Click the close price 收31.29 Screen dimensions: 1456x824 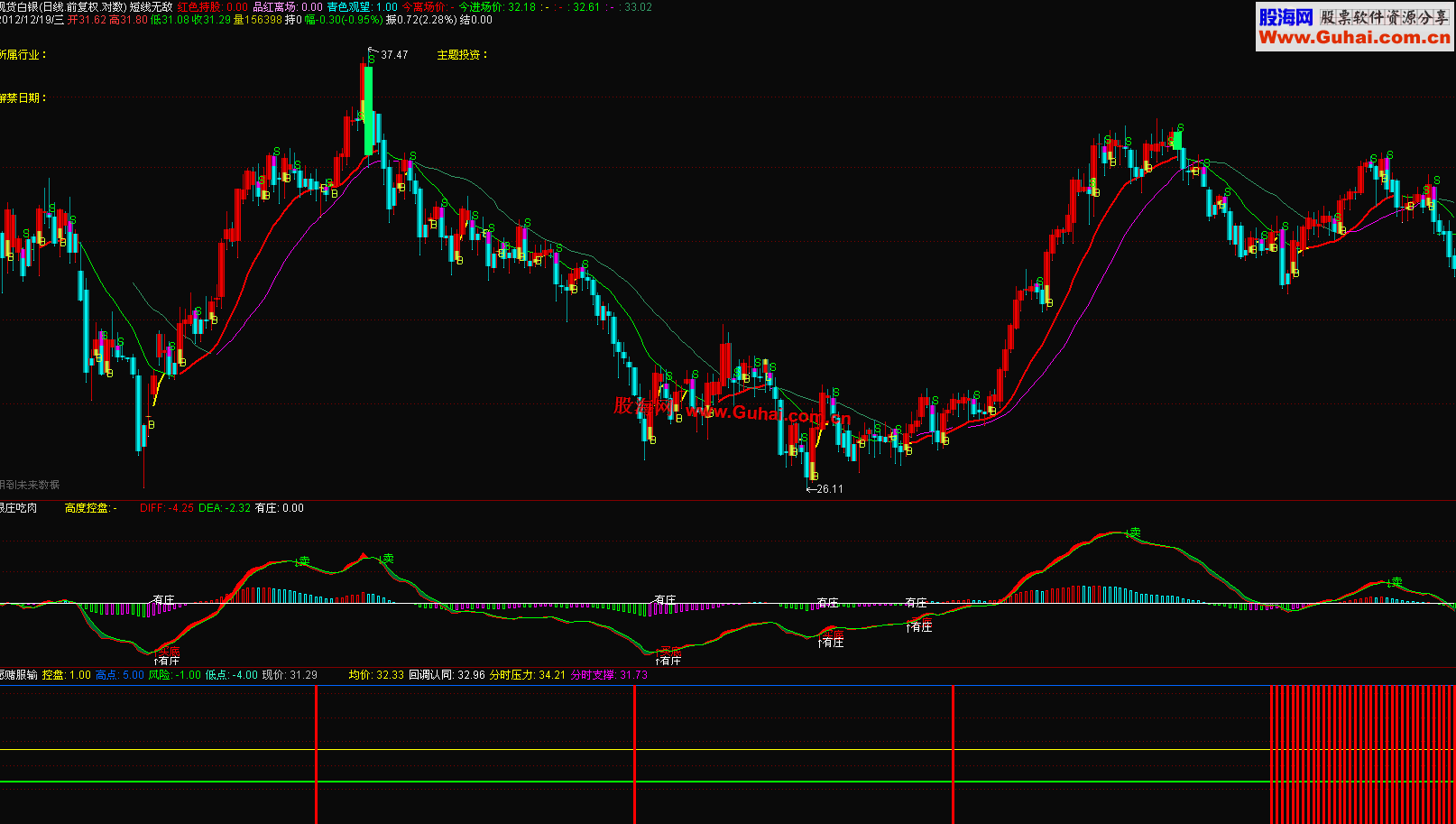coord(211,19)
